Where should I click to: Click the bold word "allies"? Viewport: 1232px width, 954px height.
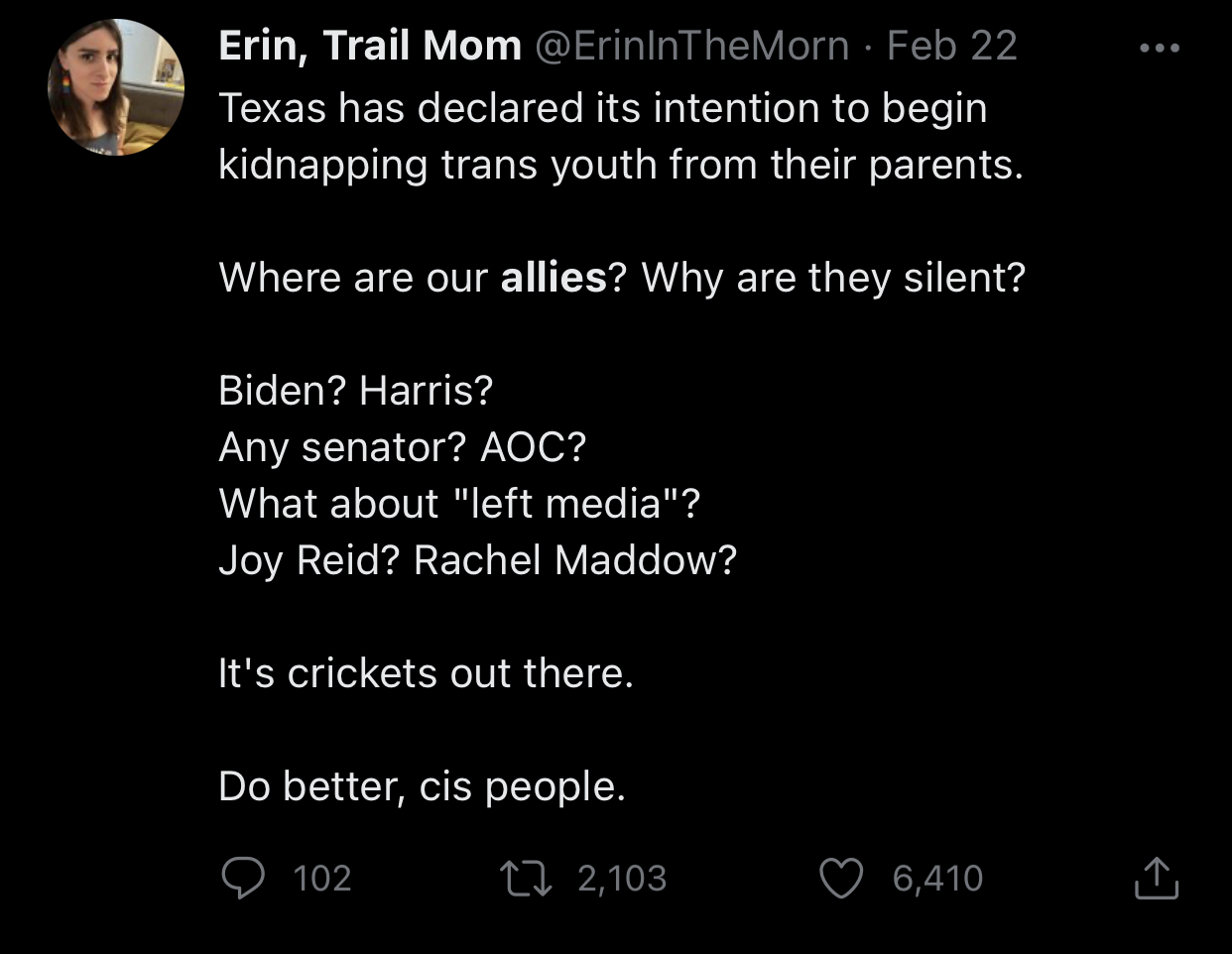(553, 278)
